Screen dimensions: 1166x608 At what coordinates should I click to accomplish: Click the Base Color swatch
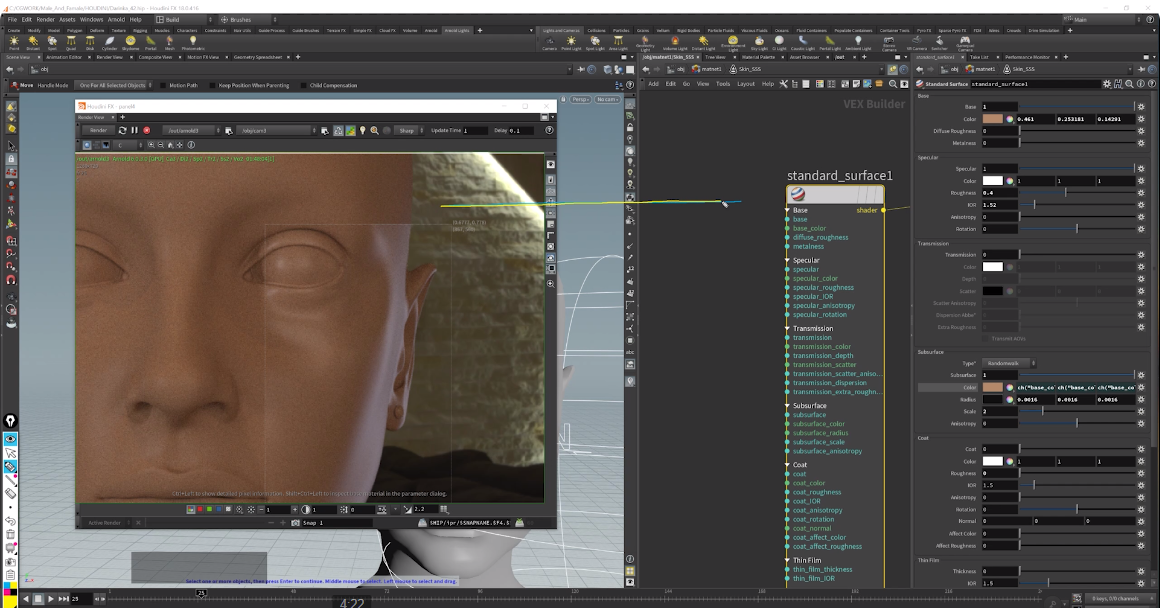click(x=992, y=119)
